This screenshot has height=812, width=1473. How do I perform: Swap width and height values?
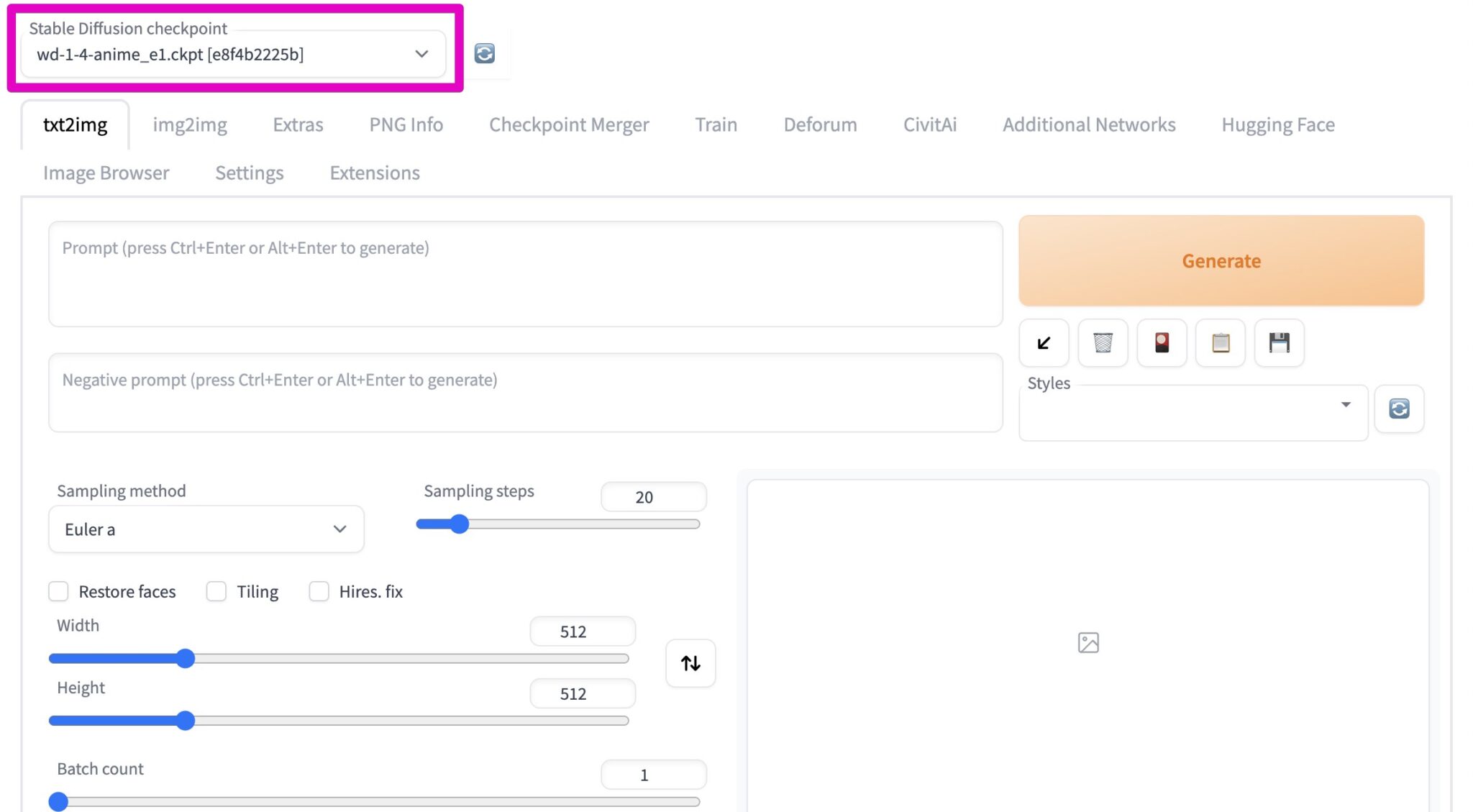[690, 663]
